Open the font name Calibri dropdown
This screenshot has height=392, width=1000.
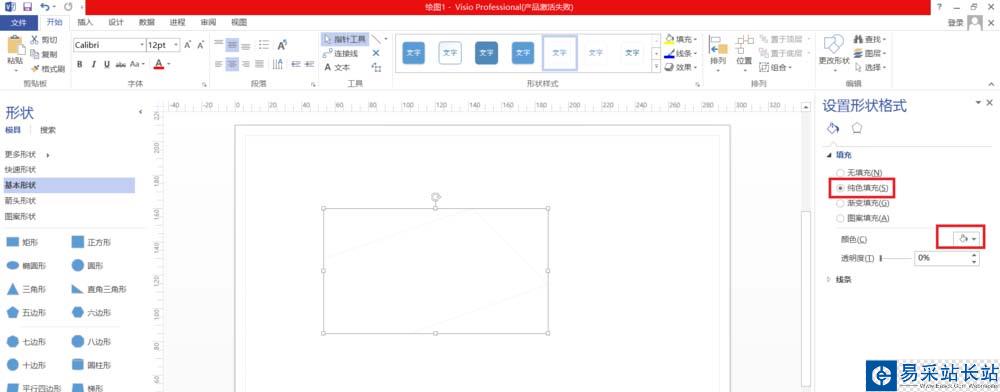[142, 45]
